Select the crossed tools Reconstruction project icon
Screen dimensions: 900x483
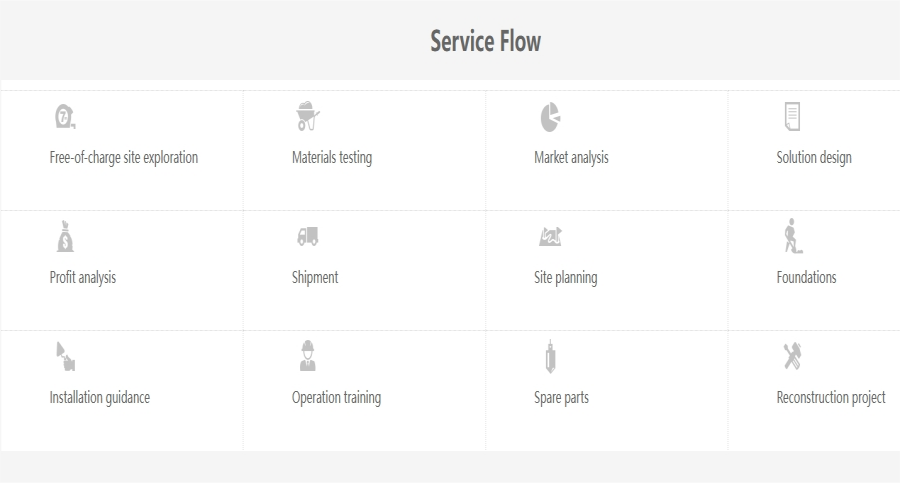coord(792,356)
